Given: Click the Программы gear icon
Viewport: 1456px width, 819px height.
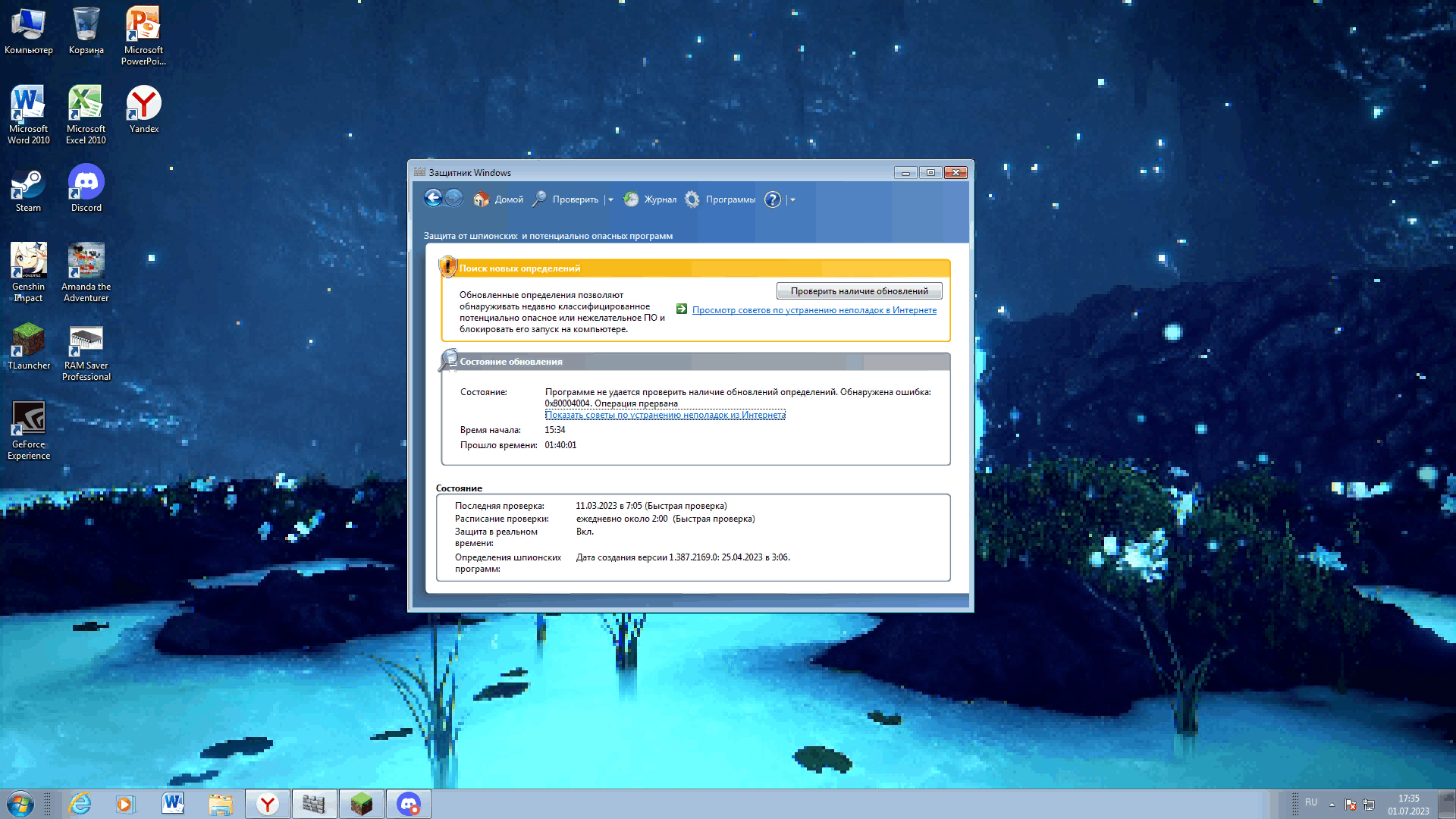Looking at the screenshot, I should click(692, 199).
